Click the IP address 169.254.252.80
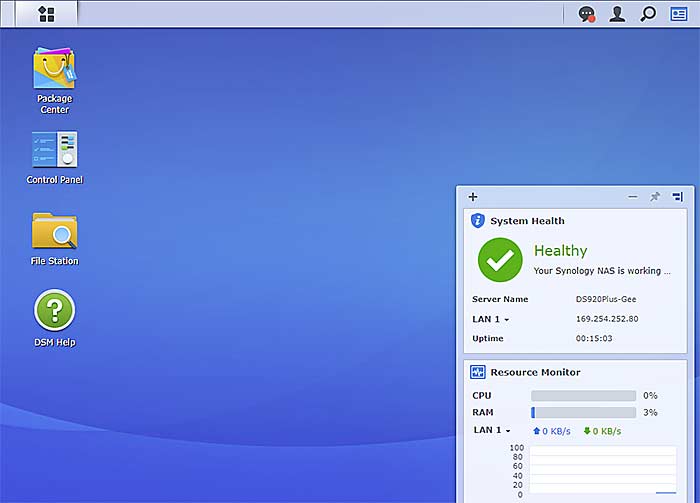 (607, 319)
